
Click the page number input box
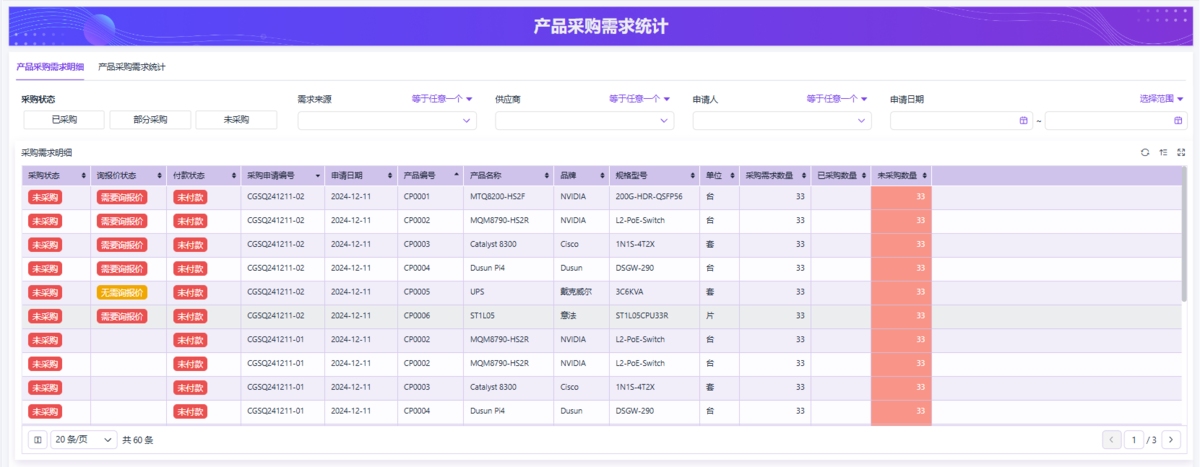click(x=1135, y=440)
